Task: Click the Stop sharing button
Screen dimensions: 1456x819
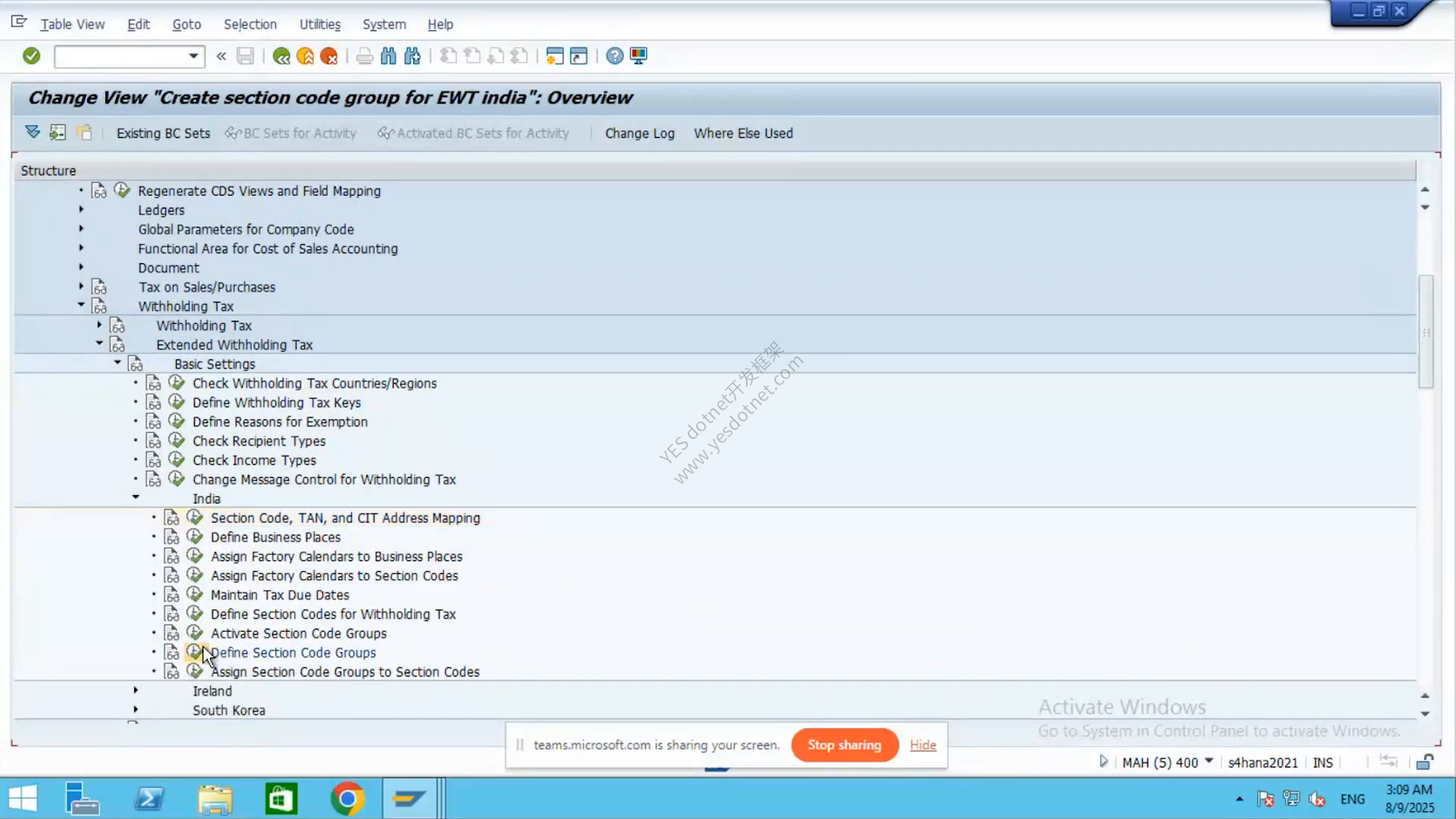Action: (x=845, y=745)
